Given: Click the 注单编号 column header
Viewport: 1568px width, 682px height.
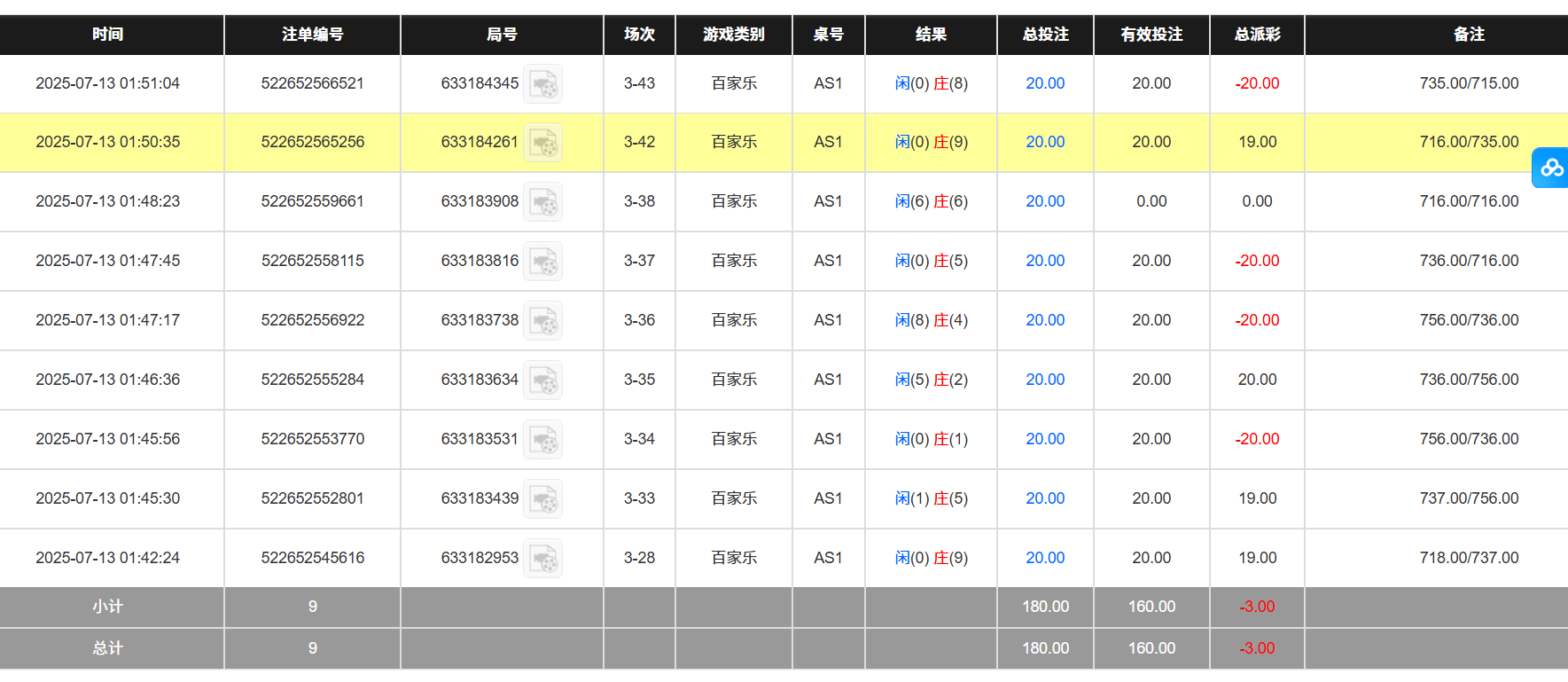Looking at the screenshot, I should (312, 35).
